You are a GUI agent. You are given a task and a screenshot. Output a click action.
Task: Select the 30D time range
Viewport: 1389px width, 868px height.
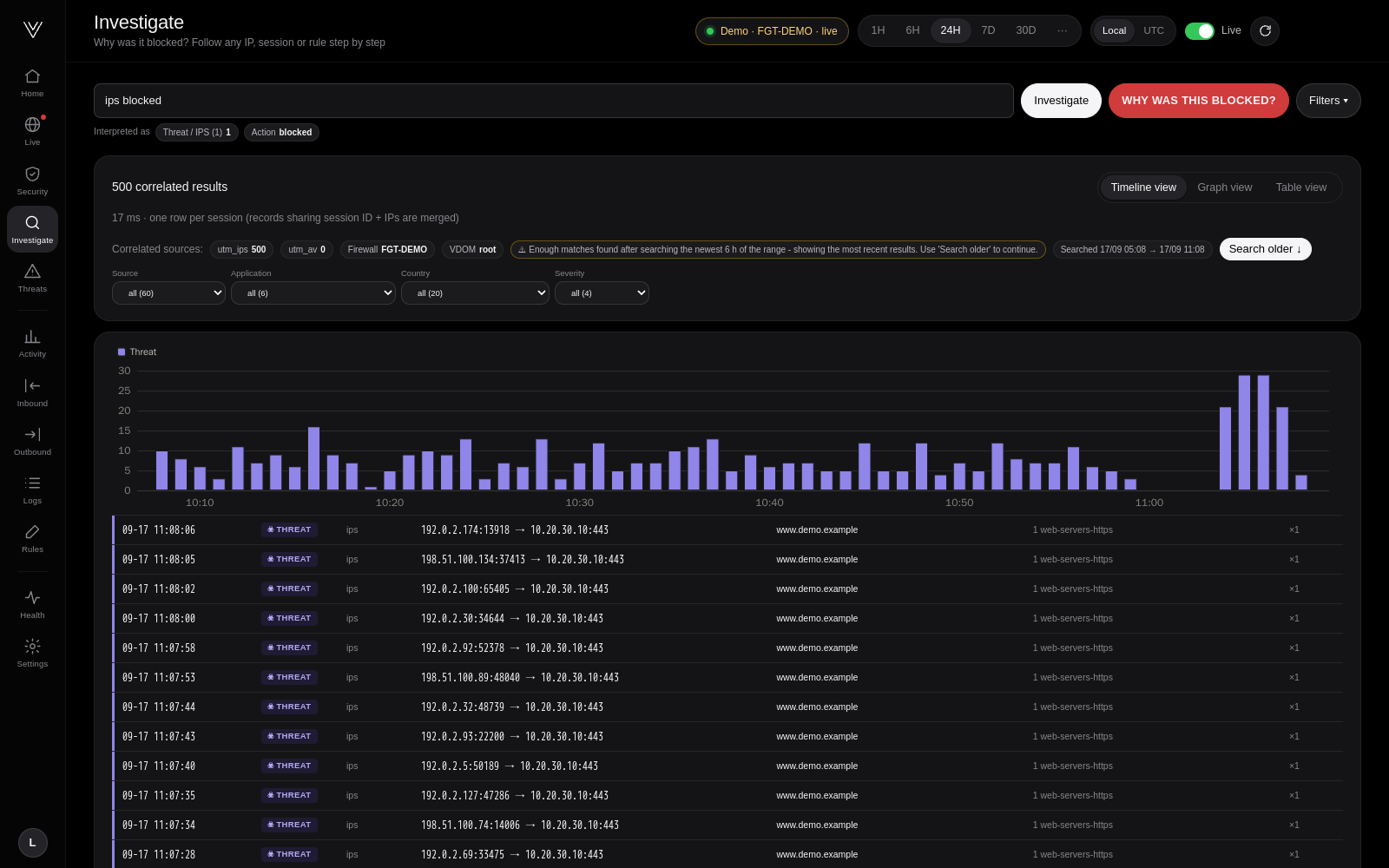point(1025,30)
